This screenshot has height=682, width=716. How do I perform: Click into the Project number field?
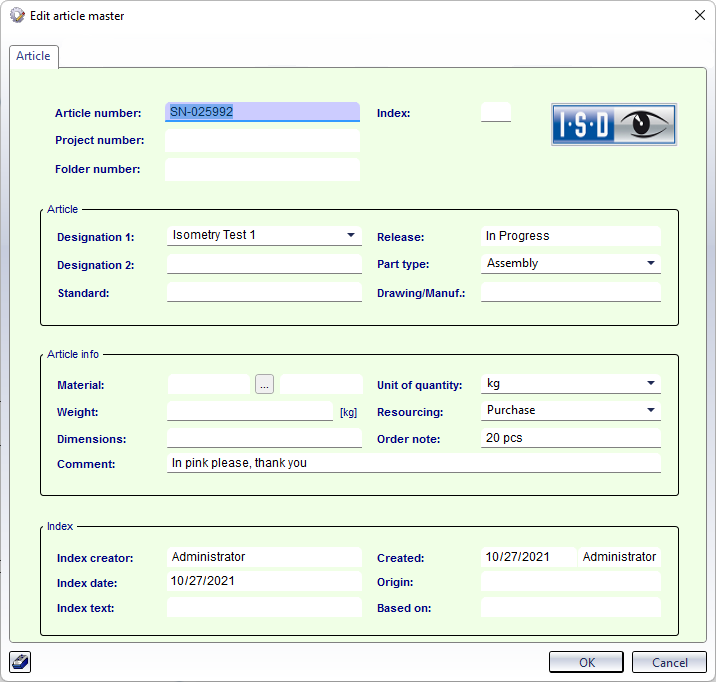[262, 140]
